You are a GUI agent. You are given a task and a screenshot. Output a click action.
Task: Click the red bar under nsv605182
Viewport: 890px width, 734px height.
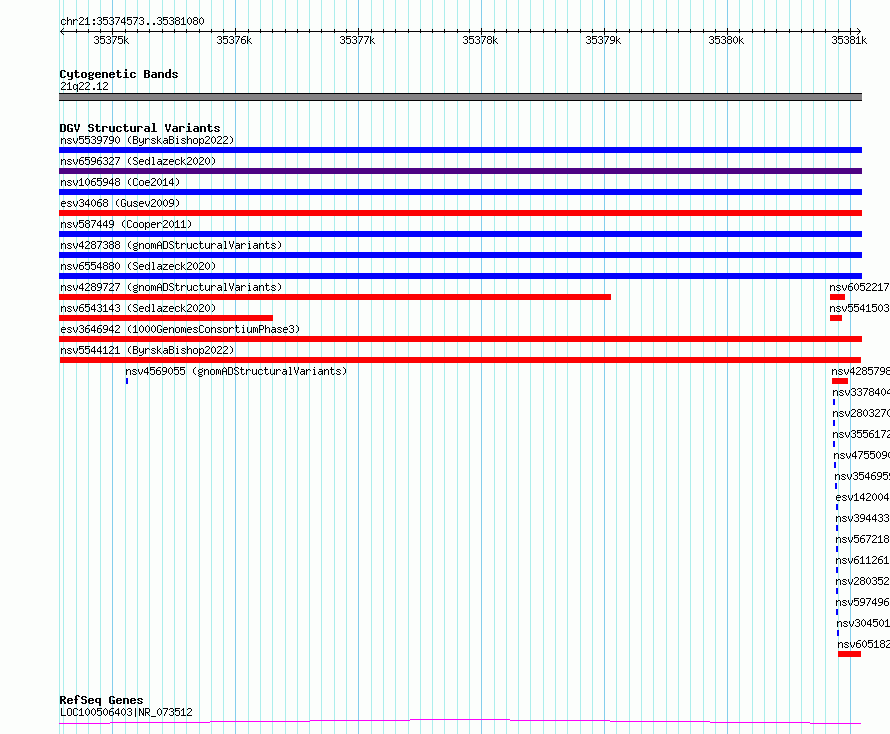click(849, 654)
